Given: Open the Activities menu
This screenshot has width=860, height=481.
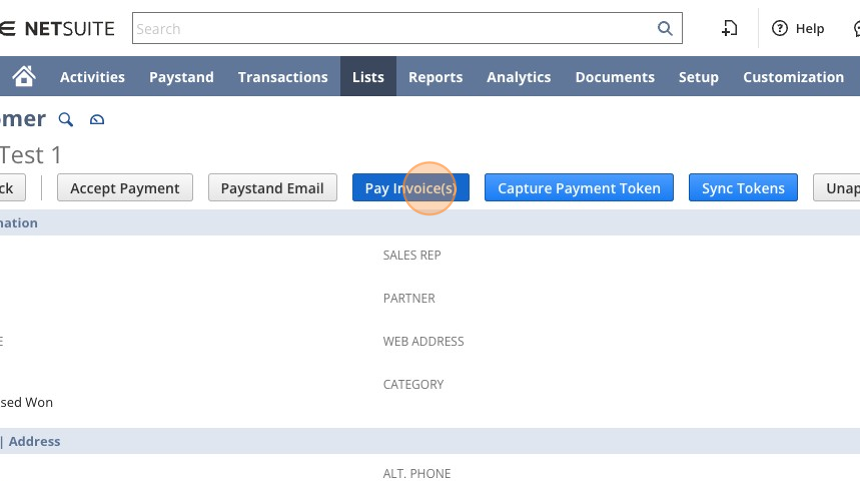Looking at the screenshot, I should point(92,77).
